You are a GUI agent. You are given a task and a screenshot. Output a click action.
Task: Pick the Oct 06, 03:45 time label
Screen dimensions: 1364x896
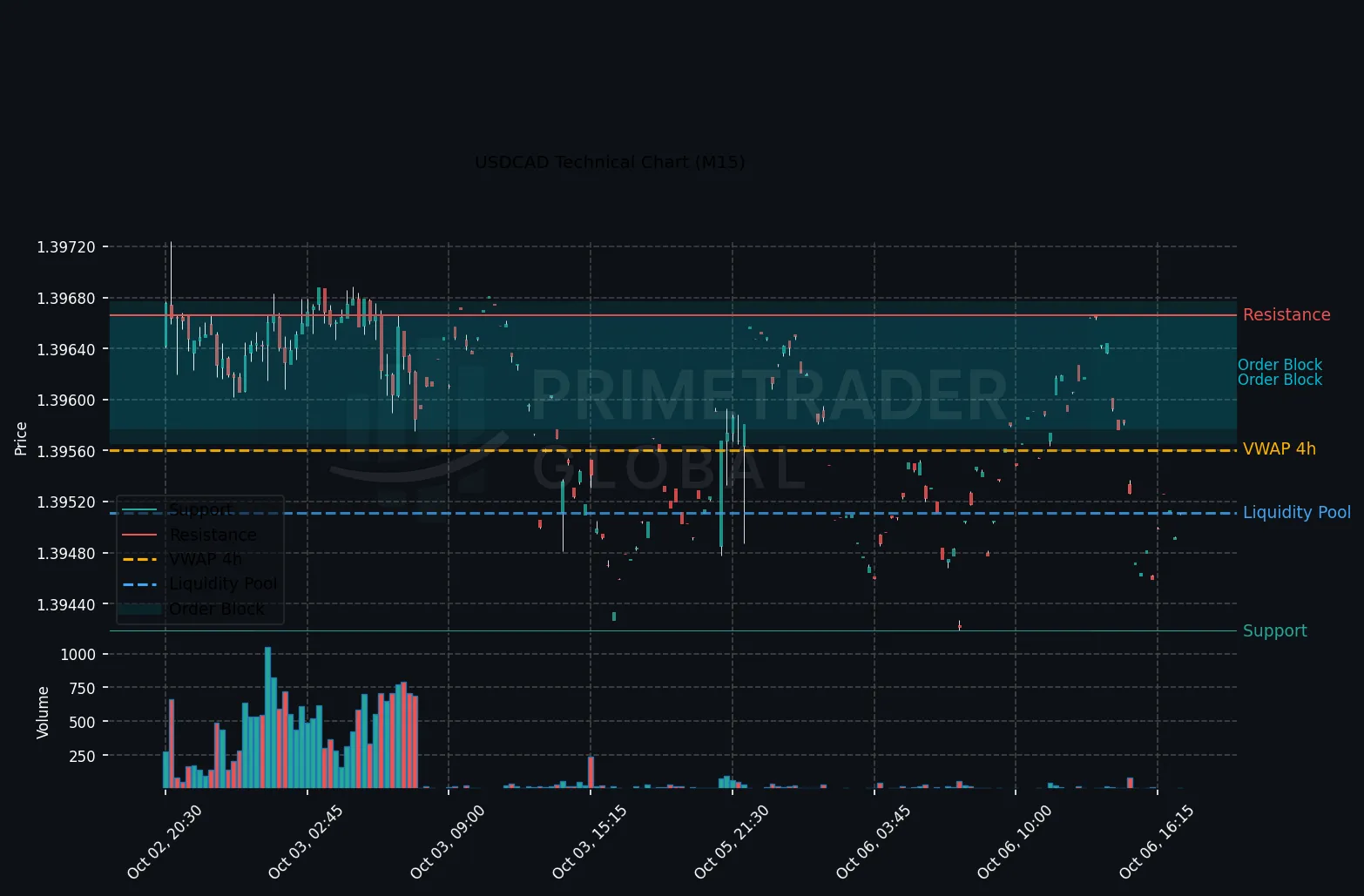874,841
